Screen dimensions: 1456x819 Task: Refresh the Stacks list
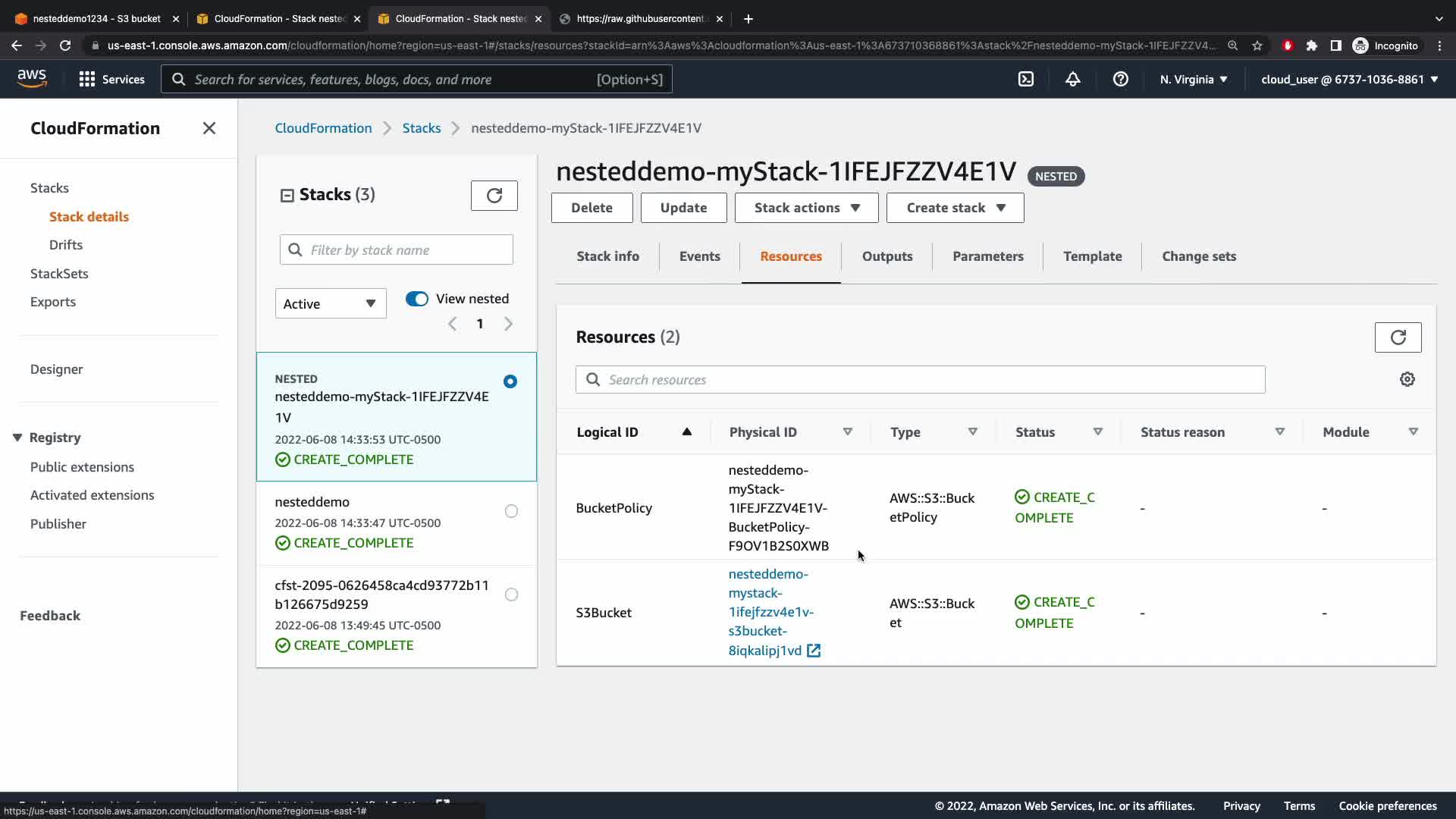494,196
